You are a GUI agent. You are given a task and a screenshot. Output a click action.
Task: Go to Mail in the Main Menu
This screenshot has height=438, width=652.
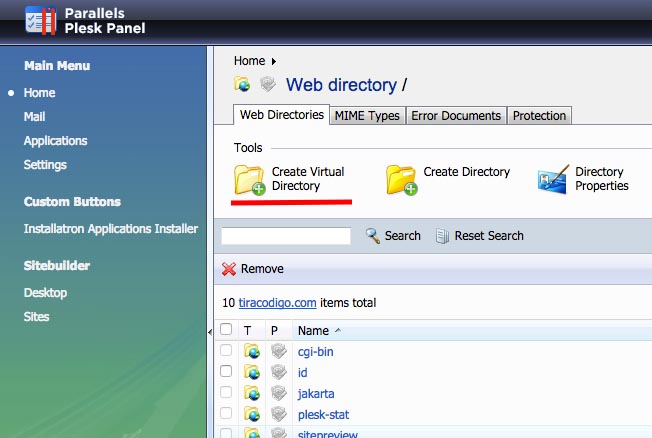(34, 117)
